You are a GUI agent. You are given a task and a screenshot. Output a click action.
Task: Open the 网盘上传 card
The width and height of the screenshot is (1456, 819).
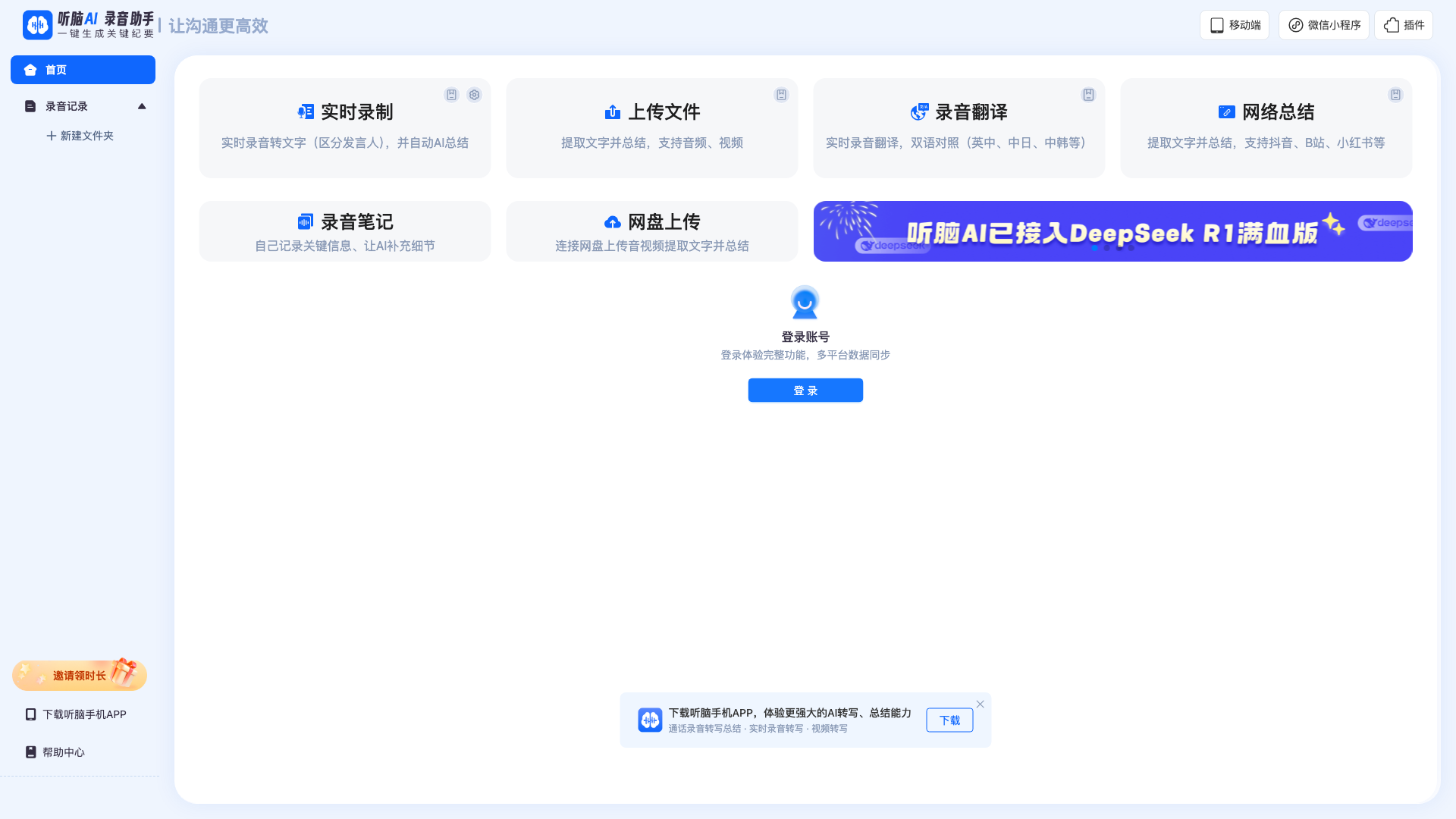tap(652, 231)
